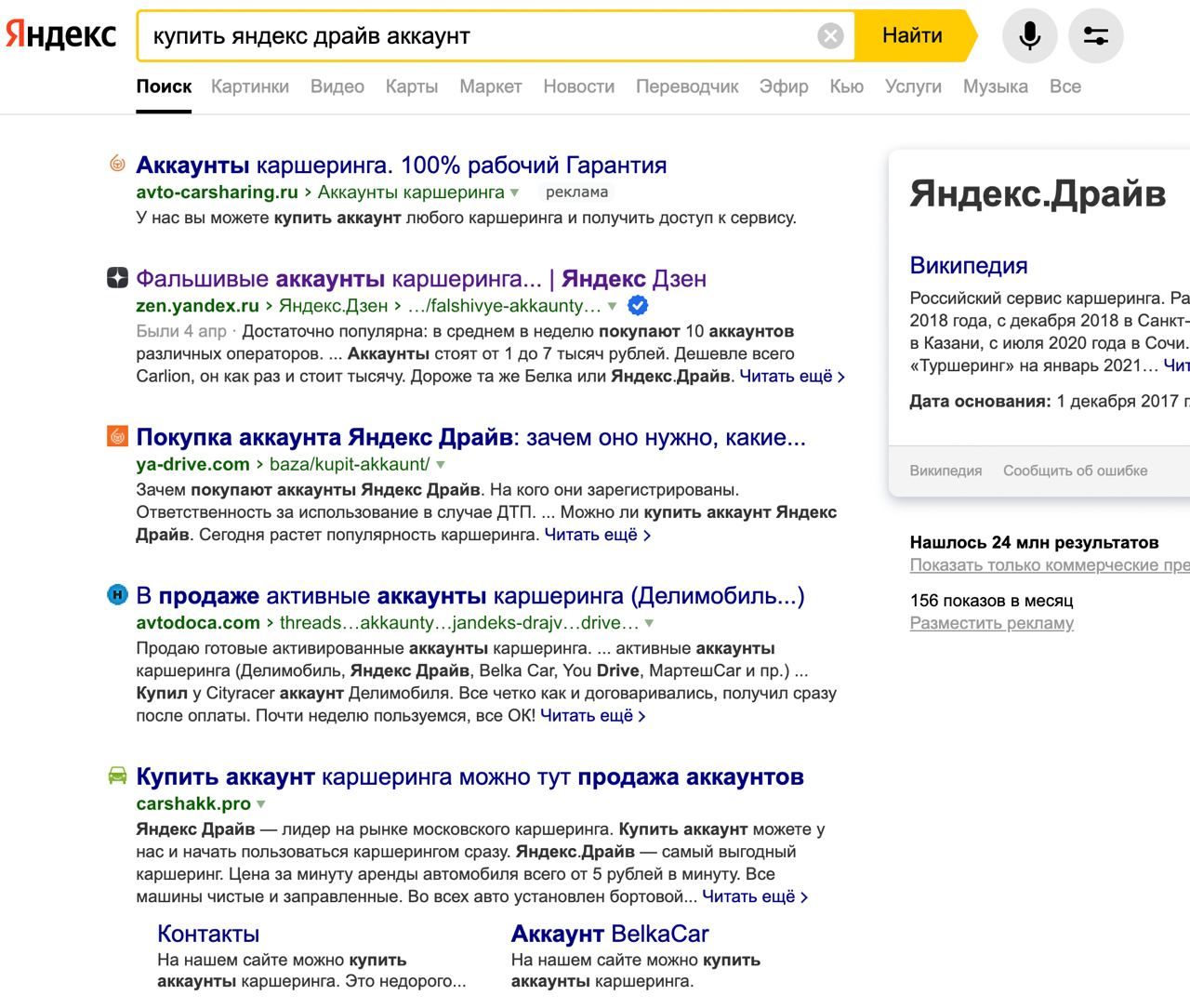Click ya-drive.com URL link
Viewport: 1190px width, 1008px height.
pos(192,464)
